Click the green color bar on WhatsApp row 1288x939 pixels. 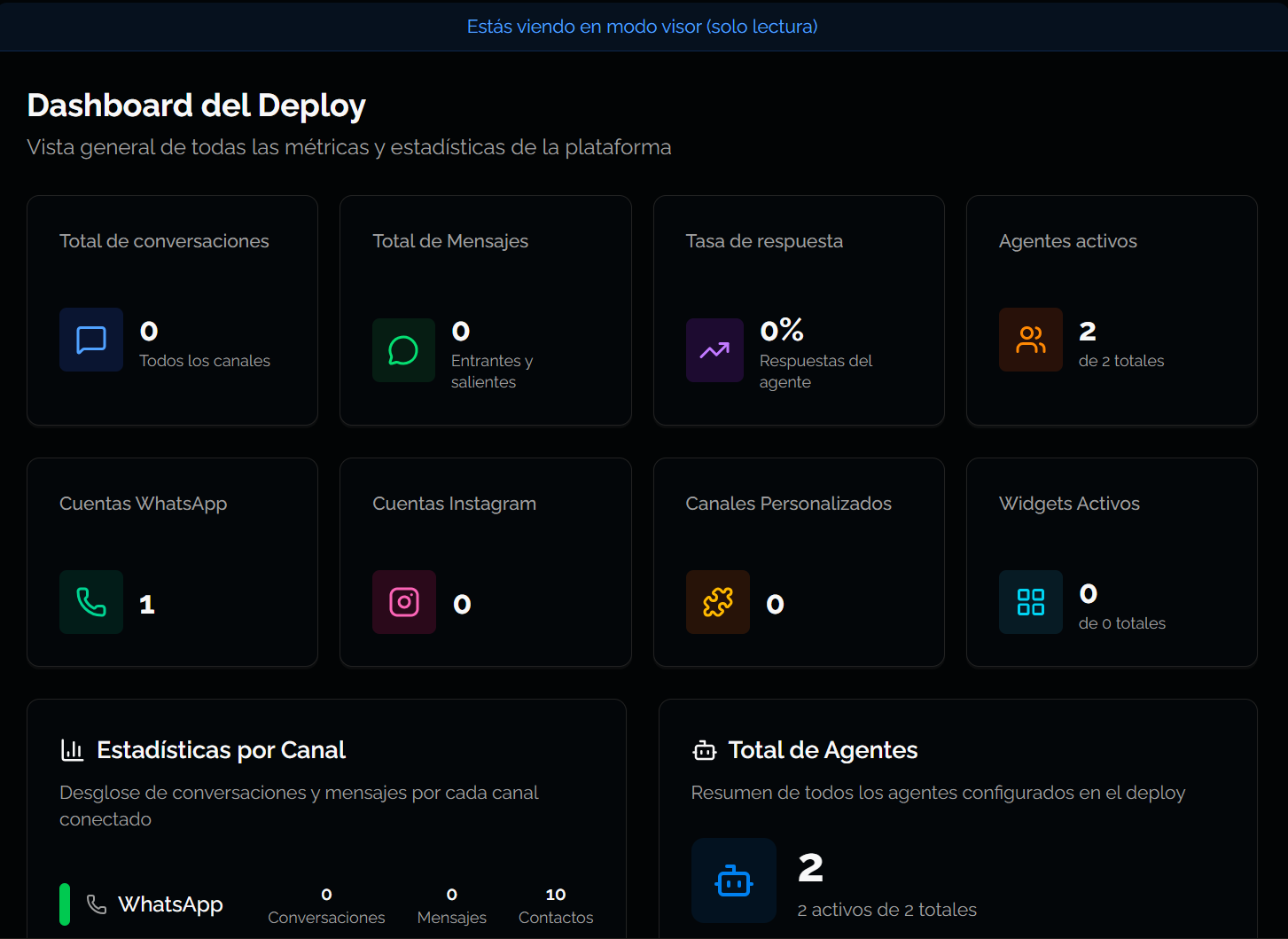pyautogui.click(x=65, y=904)
